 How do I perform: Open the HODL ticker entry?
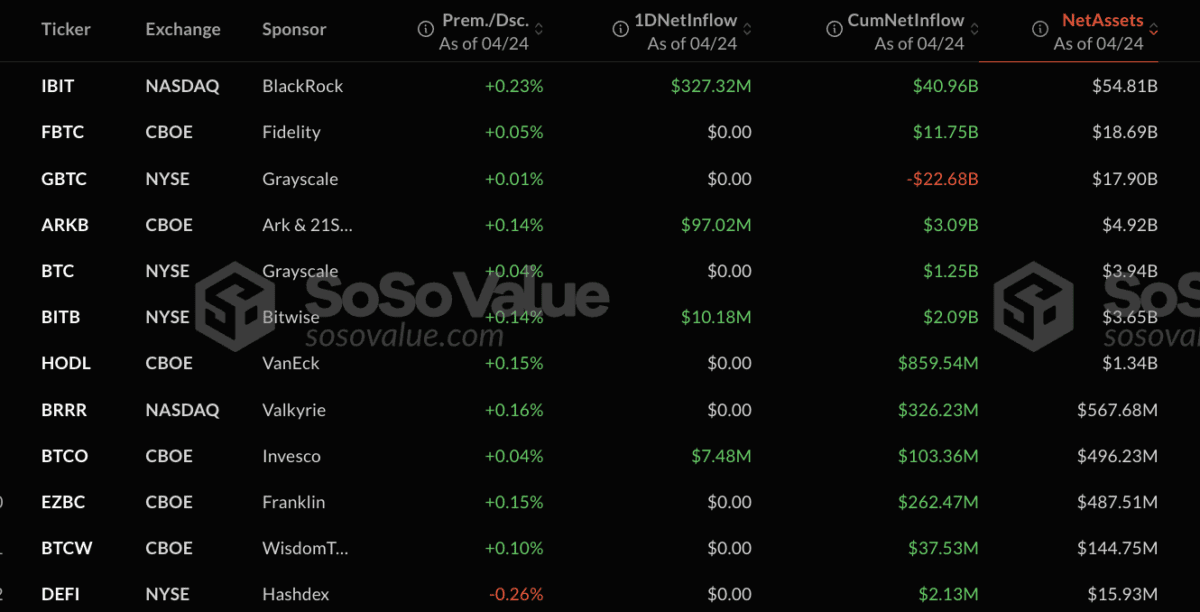coord(66,363)
